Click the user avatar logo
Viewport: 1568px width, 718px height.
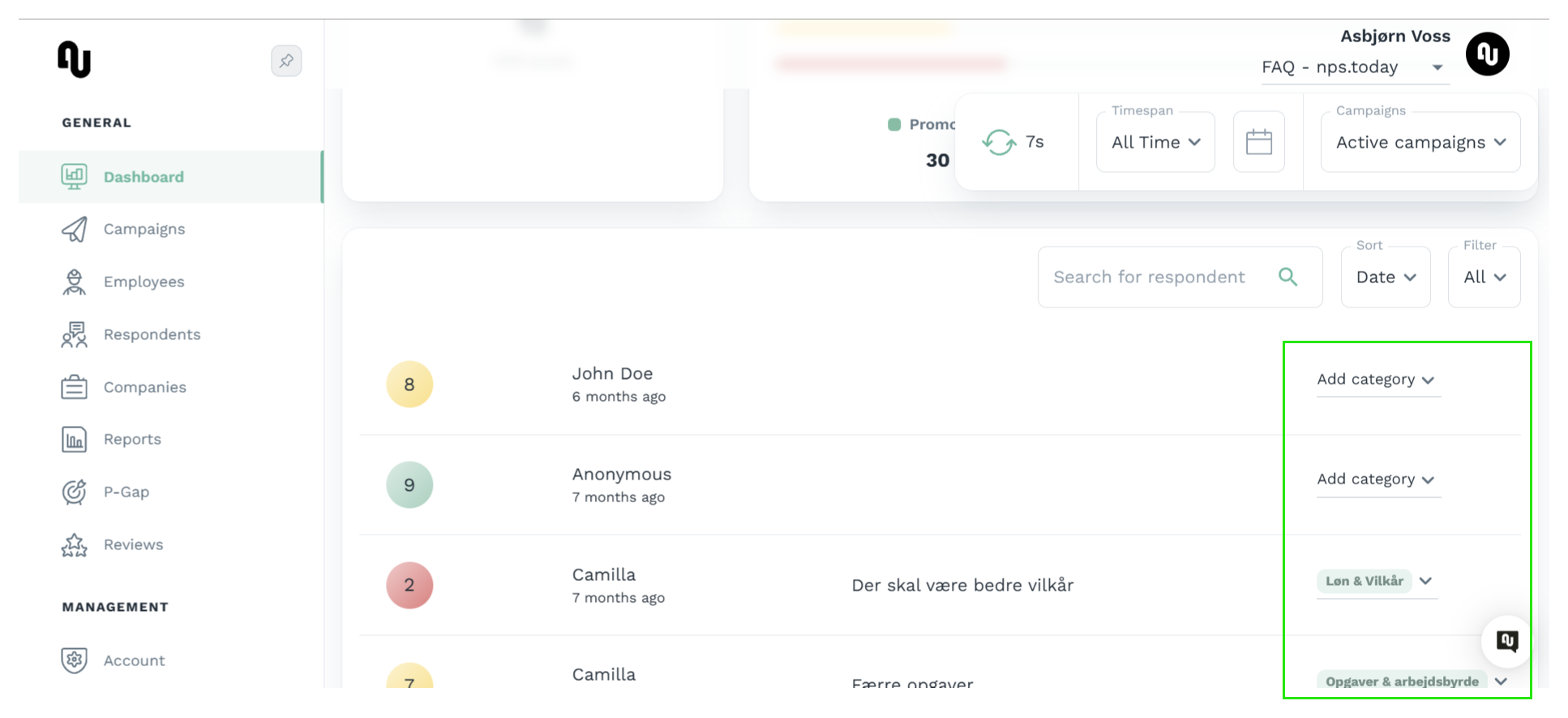tap(1487, 54)
